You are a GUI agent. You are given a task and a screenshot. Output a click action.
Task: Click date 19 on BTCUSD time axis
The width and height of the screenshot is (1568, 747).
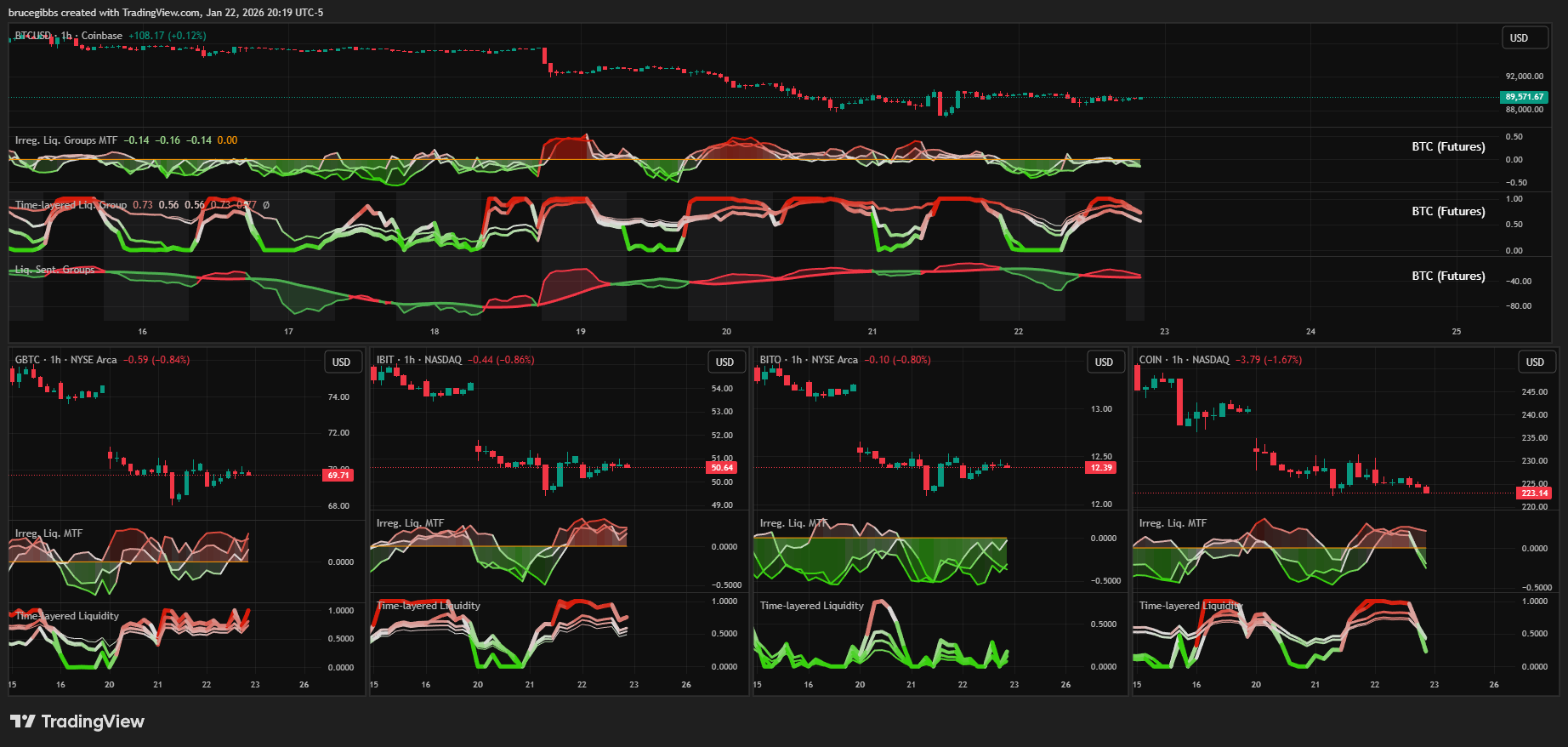581,332
